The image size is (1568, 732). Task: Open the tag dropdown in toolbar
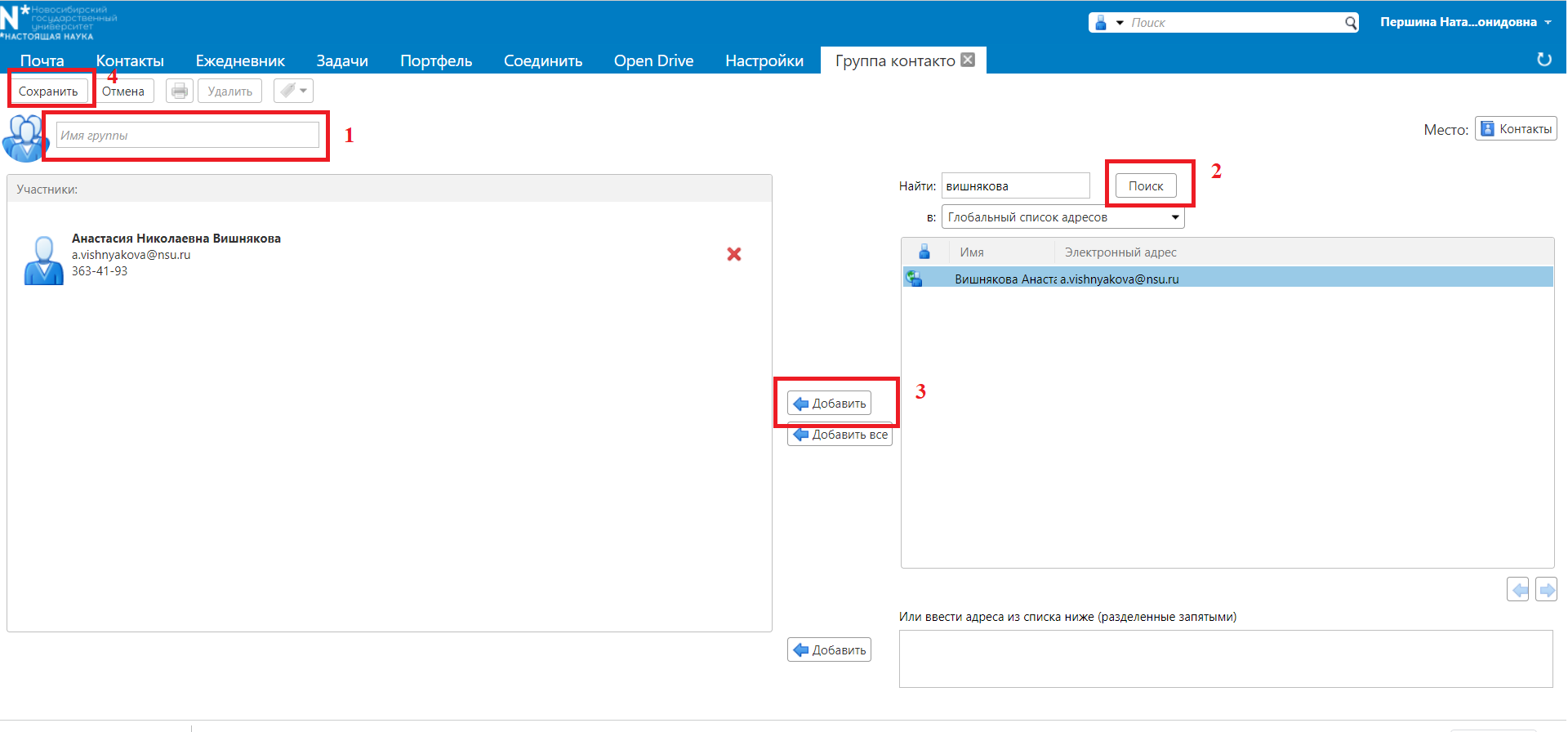click(293, 91)
